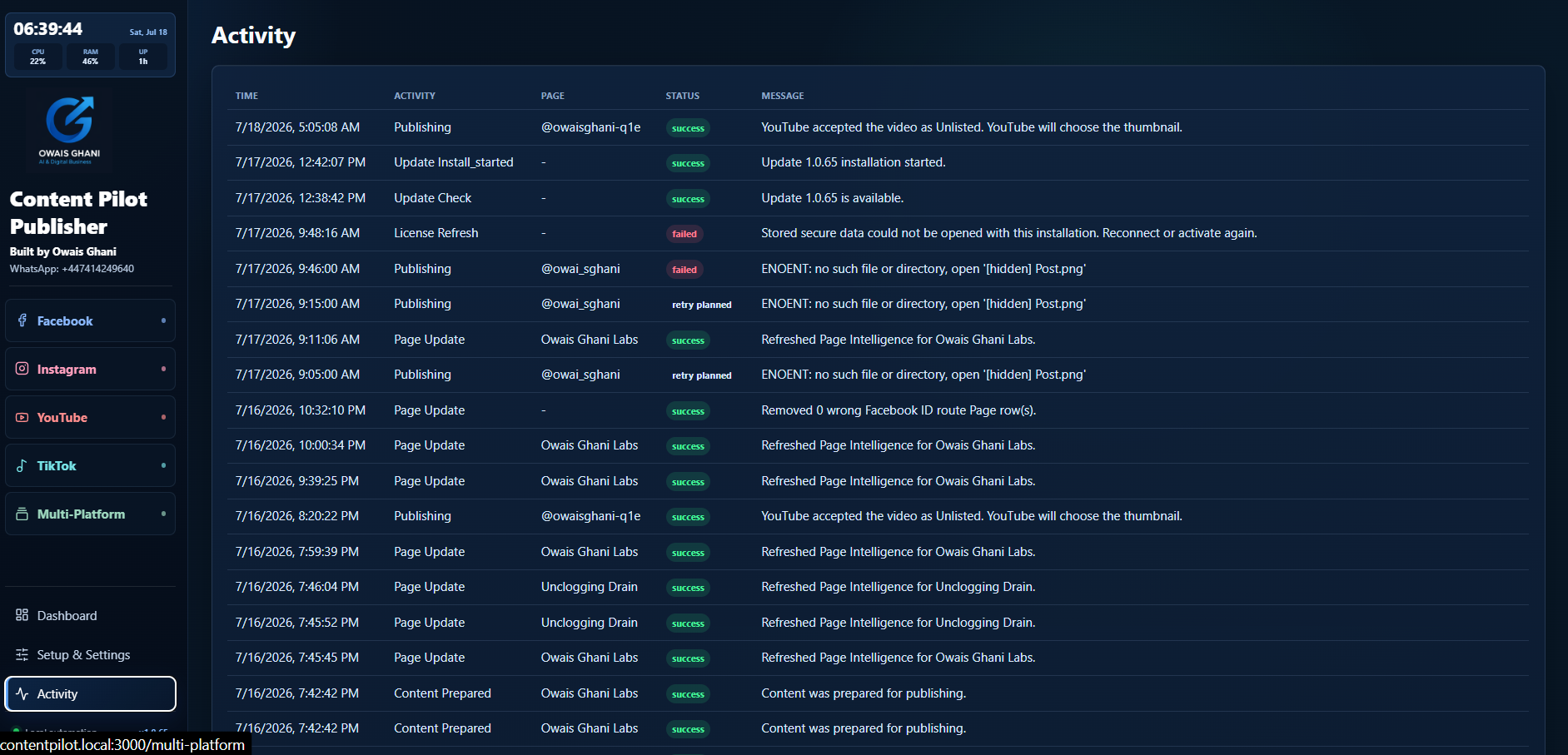This screenshot has height=755, width=1568.
Task: Click the retry planned status at 9:15:00 AM
Action: pyautogui.click(x=702, y=305)
